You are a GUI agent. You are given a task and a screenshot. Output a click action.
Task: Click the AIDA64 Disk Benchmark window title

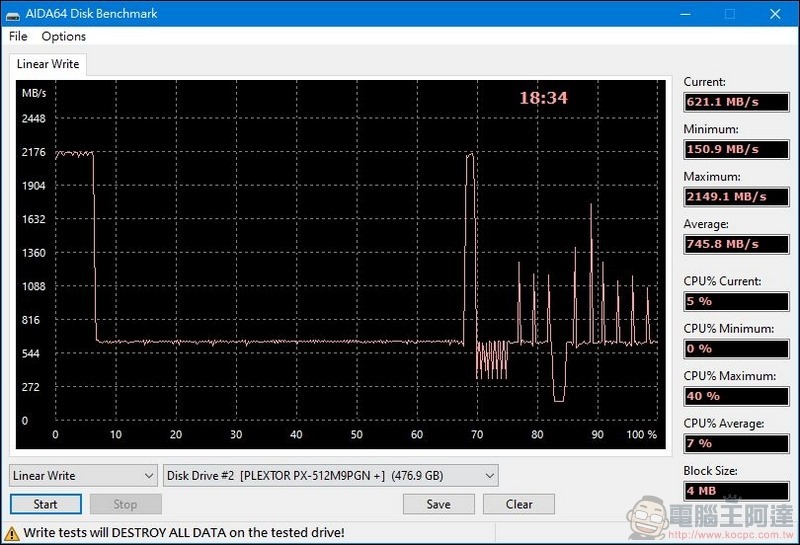click(91, 14)
